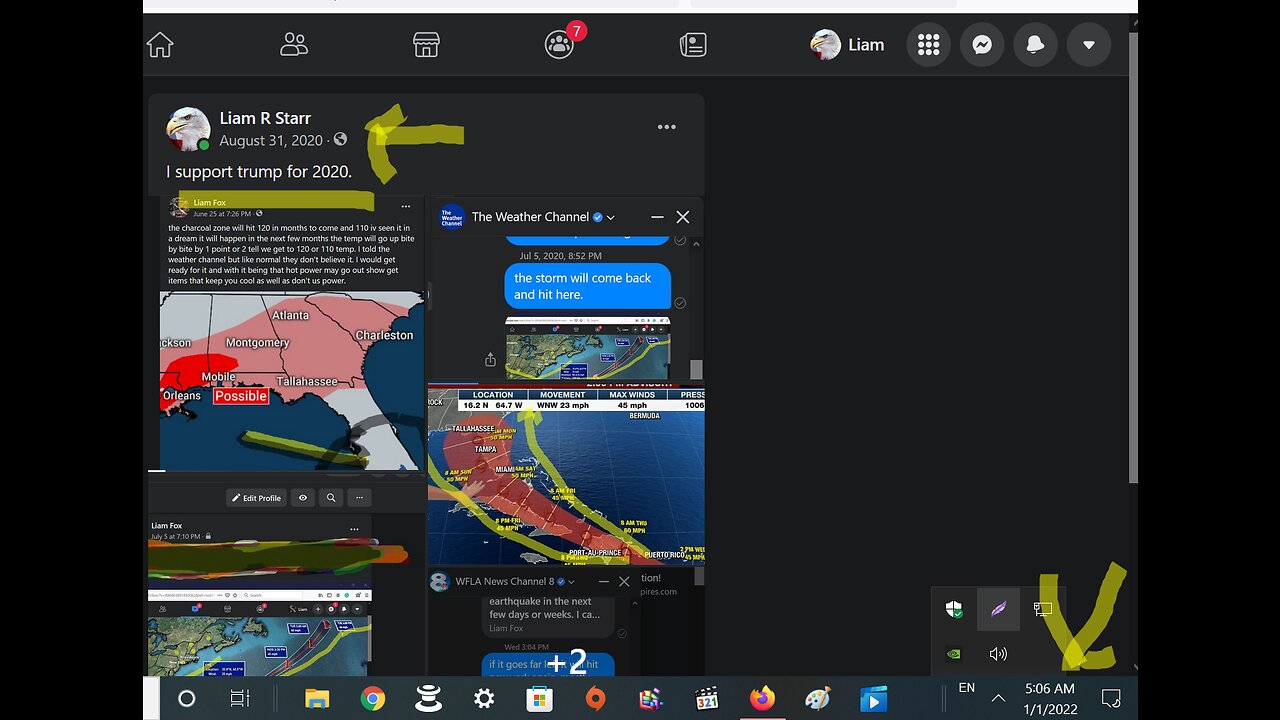The width and height of the screenshot is (1280, 720).
Task: Open Paint palette icon on taskbar
Action: 818,698
